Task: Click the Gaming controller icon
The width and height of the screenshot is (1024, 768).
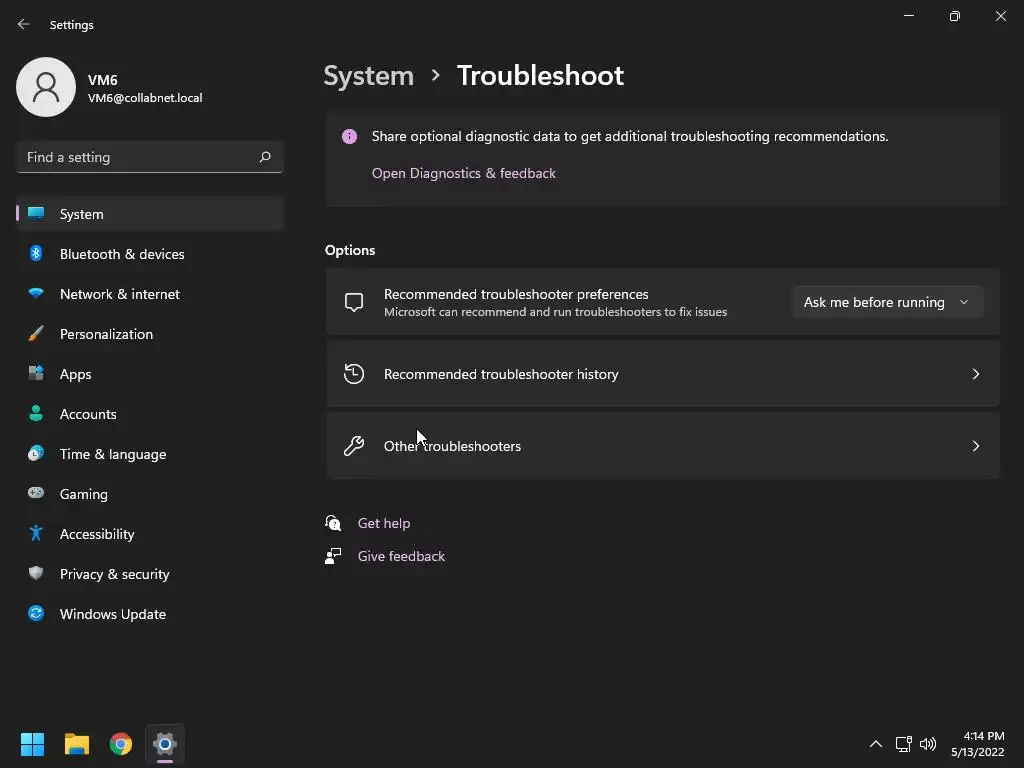Action: tap(36, 494)
